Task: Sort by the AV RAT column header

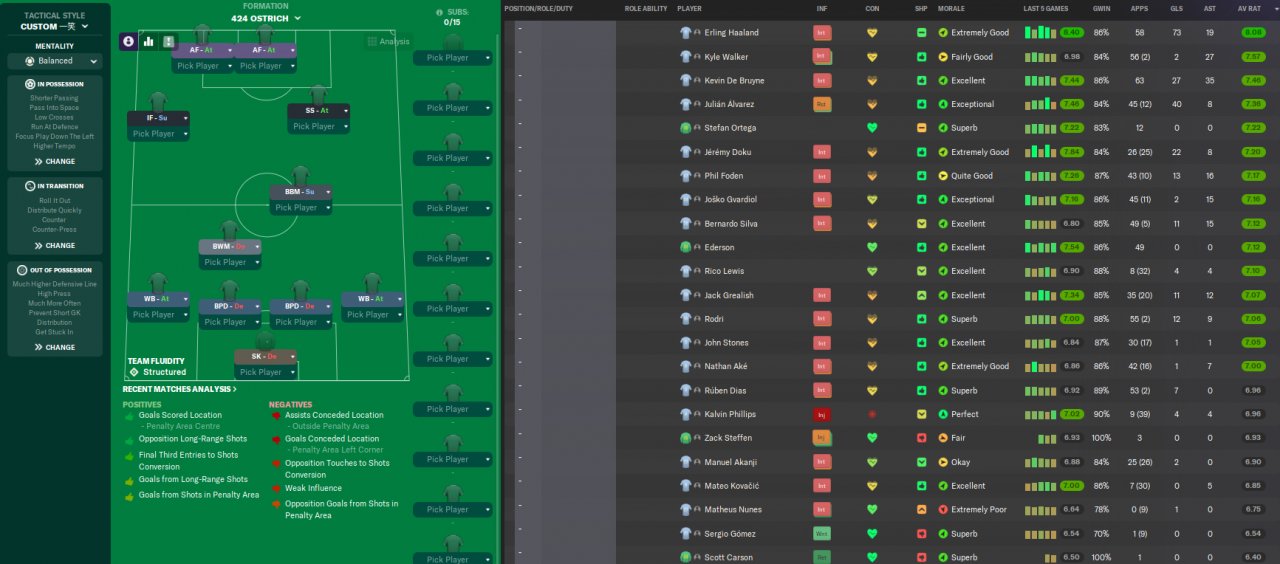Action: pyautogui.click(x=1252, y=8)
